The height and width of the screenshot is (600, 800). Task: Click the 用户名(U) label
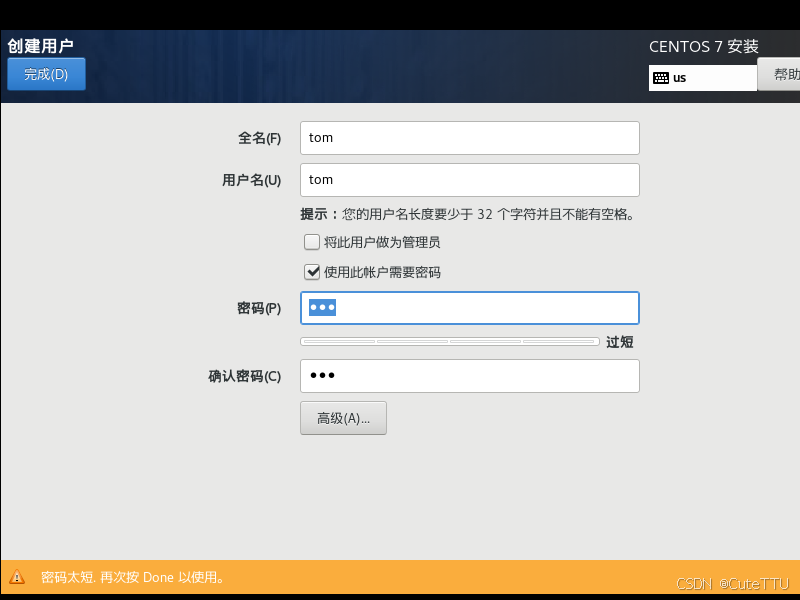tap(251, 180)
